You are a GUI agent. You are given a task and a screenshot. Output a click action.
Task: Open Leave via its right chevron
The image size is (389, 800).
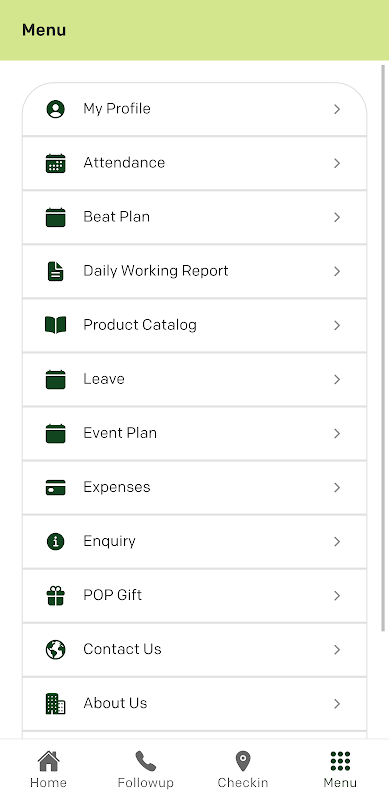click(337, 380)
